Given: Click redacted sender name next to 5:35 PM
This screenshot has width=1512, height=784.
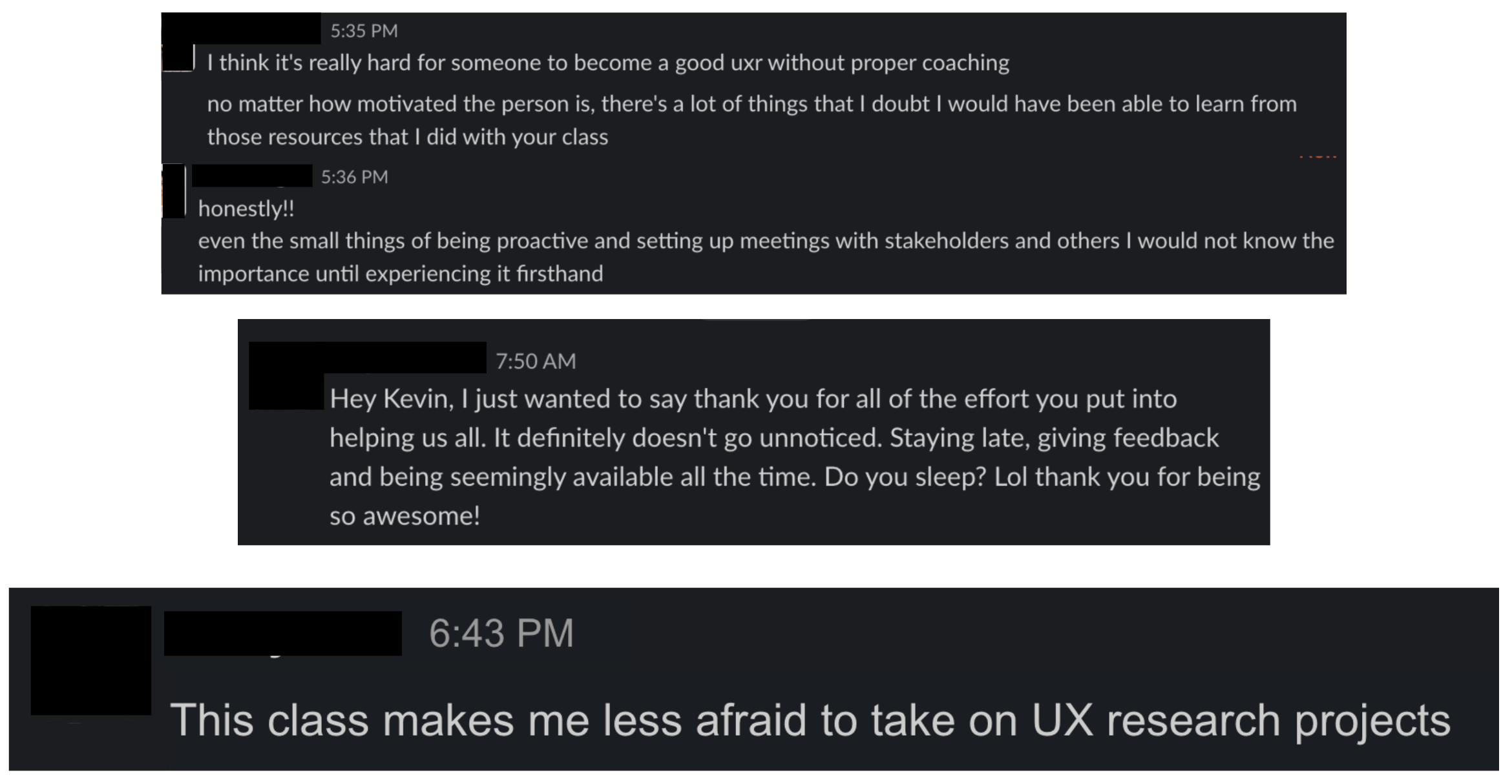Looking at the screenshot, I should click(x=241, y=28).
